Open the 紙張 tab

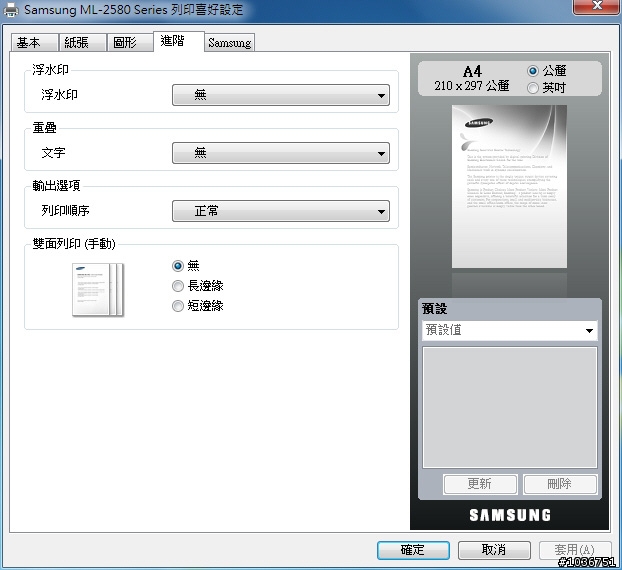click(82, 42)
